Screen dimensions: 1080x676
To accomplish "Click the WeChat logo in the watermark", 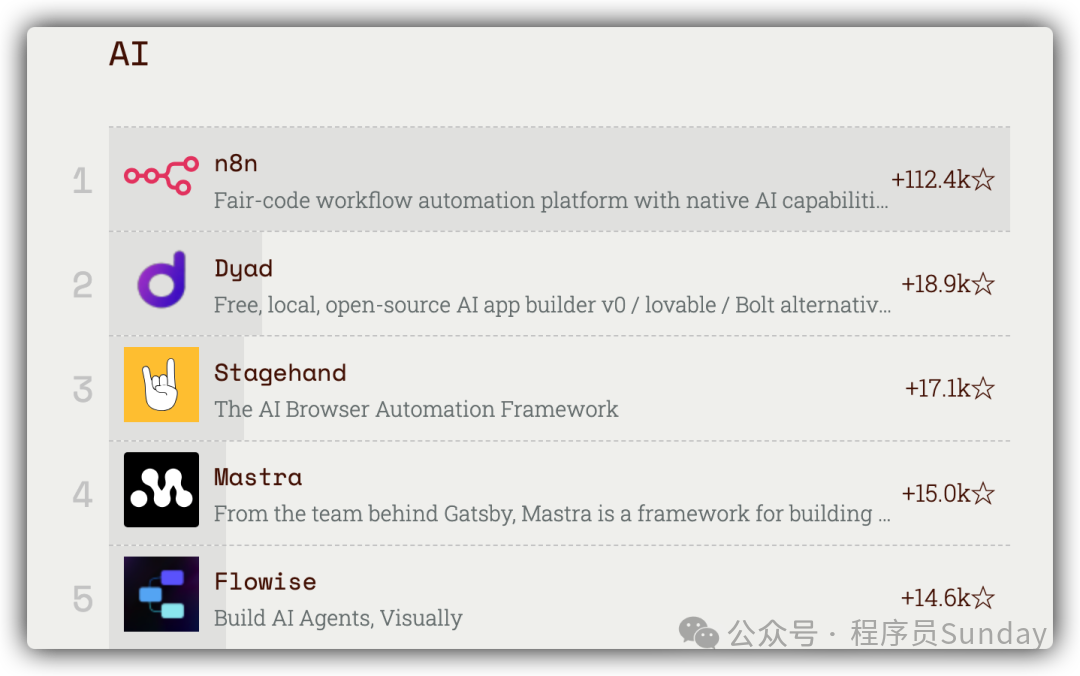I will pos(698,633).
